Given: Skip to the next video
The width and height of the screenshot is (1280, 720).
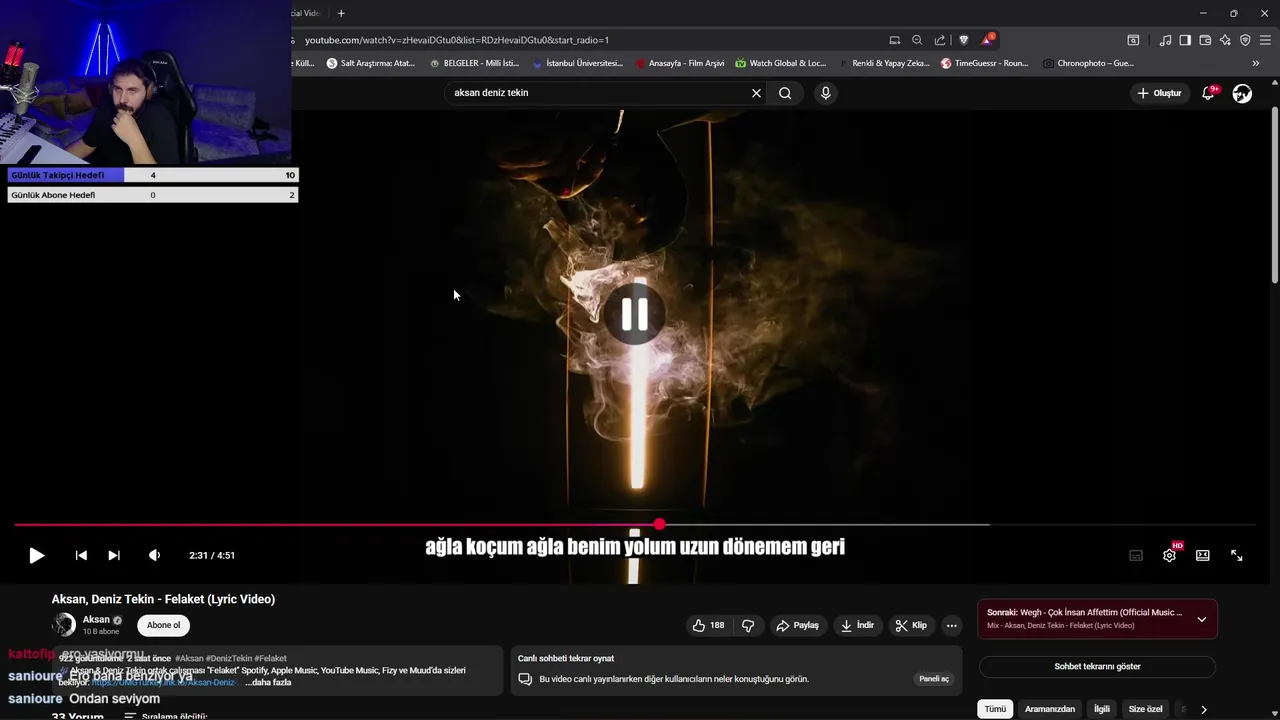Looking at the screenshot, I should click(x=114, y=555).
